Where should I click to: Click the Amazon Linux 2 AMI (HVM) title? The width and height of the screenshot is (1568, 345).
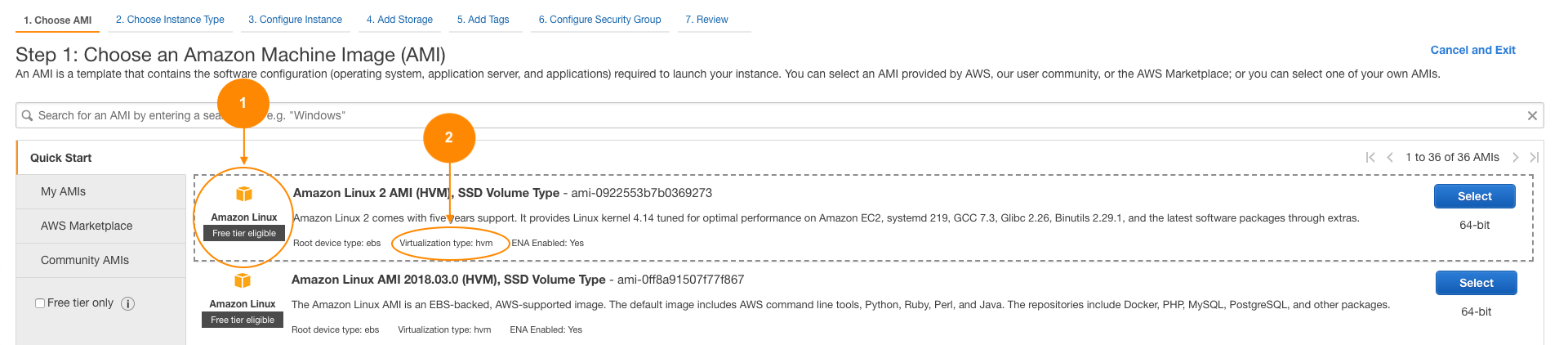coord(426,193)
